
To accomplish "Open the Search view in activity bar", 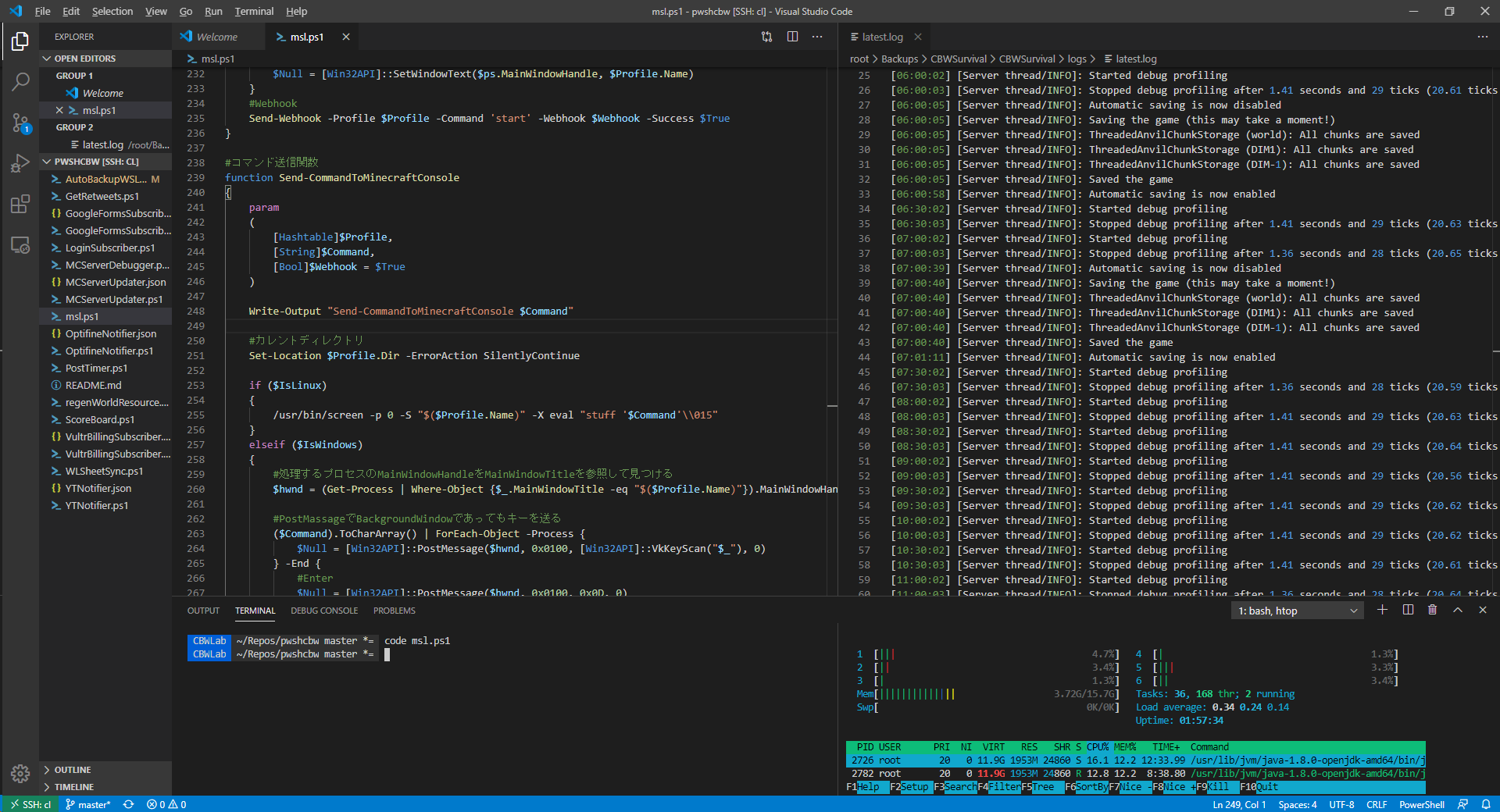I will coord(20,81).
